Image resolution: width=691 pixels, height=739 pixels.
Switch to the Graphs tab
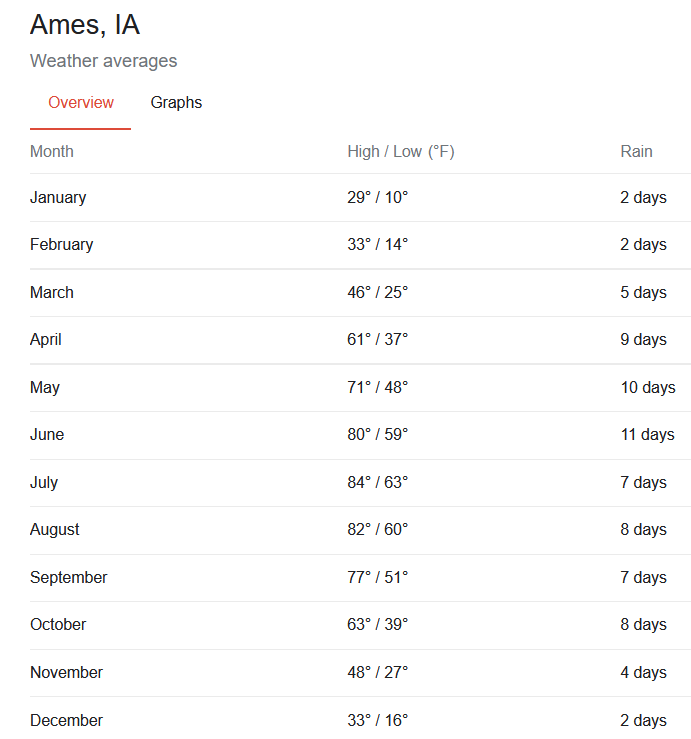(x=176, y=103)
